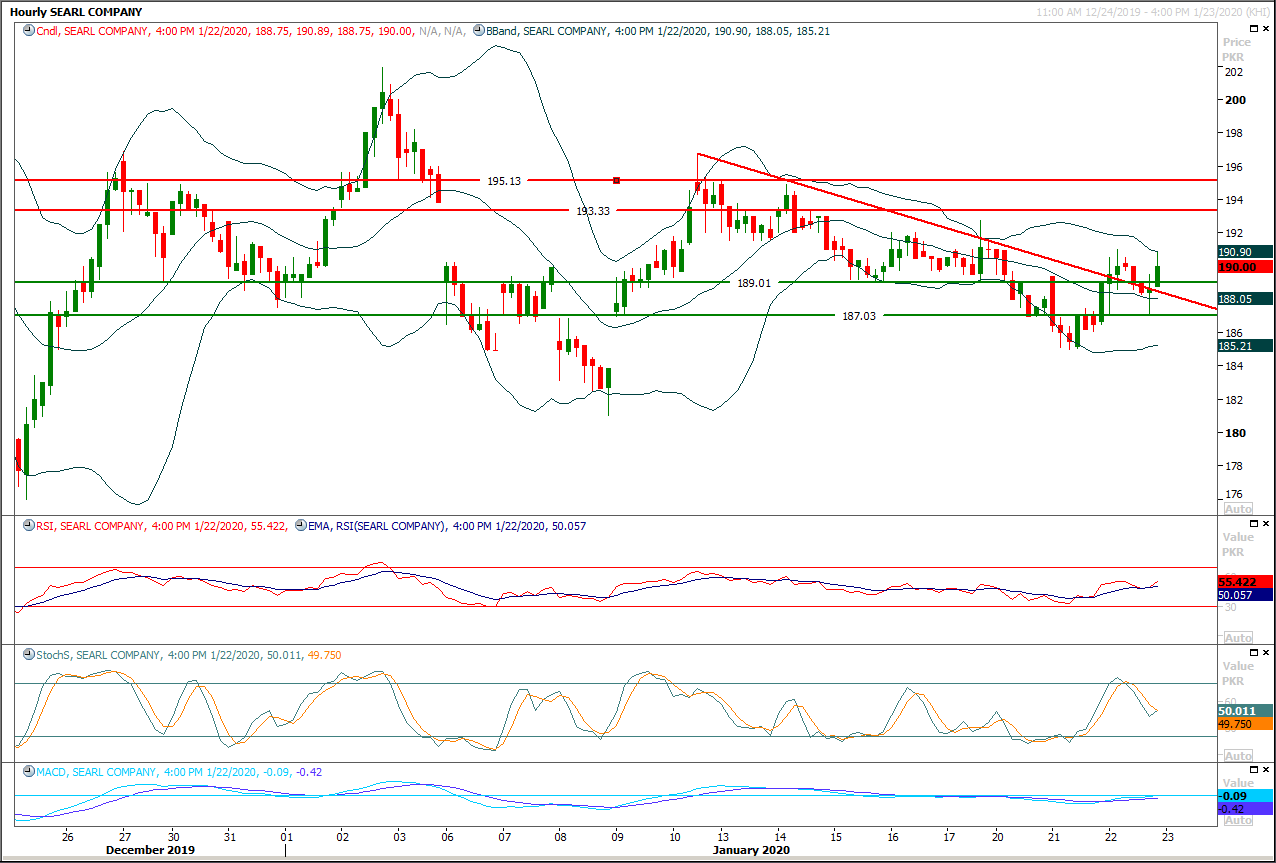Click the square handle on the 195.13 line
This screenshot has width=1276, height=863.
tap(616, 180)
